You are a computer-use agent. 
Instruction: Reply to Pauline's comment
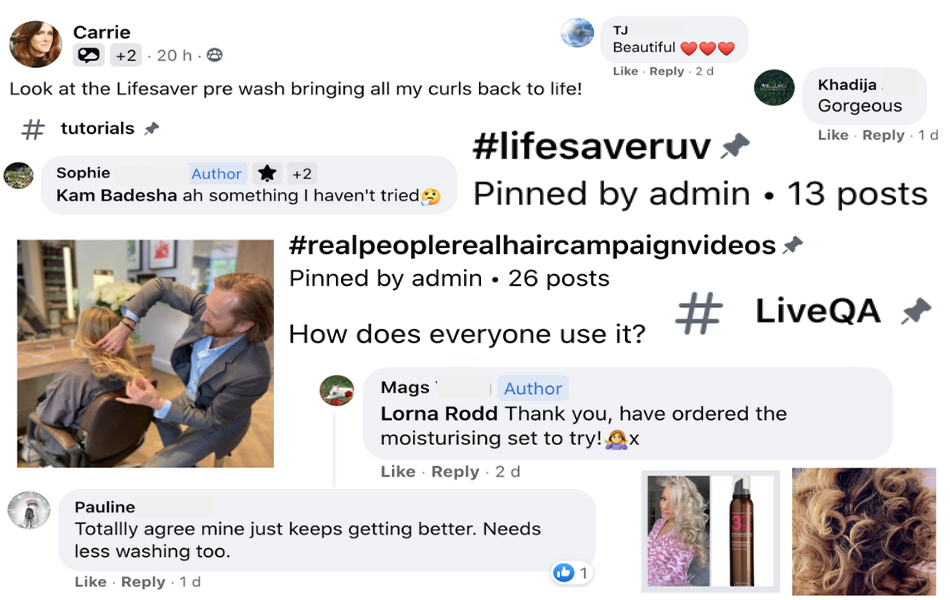point(143,582)
